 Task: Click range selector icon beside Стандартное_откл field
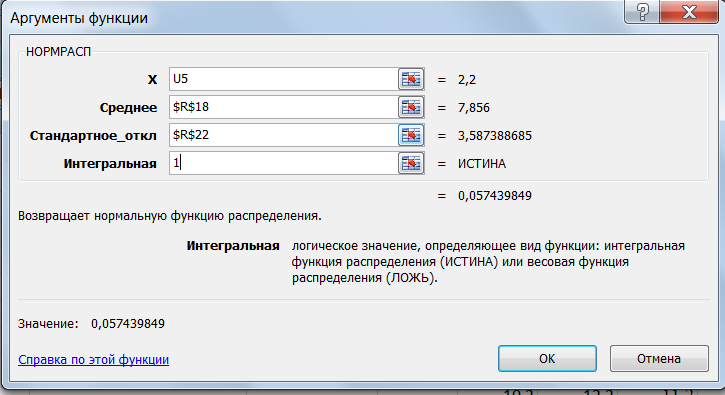tap(411, 135)
